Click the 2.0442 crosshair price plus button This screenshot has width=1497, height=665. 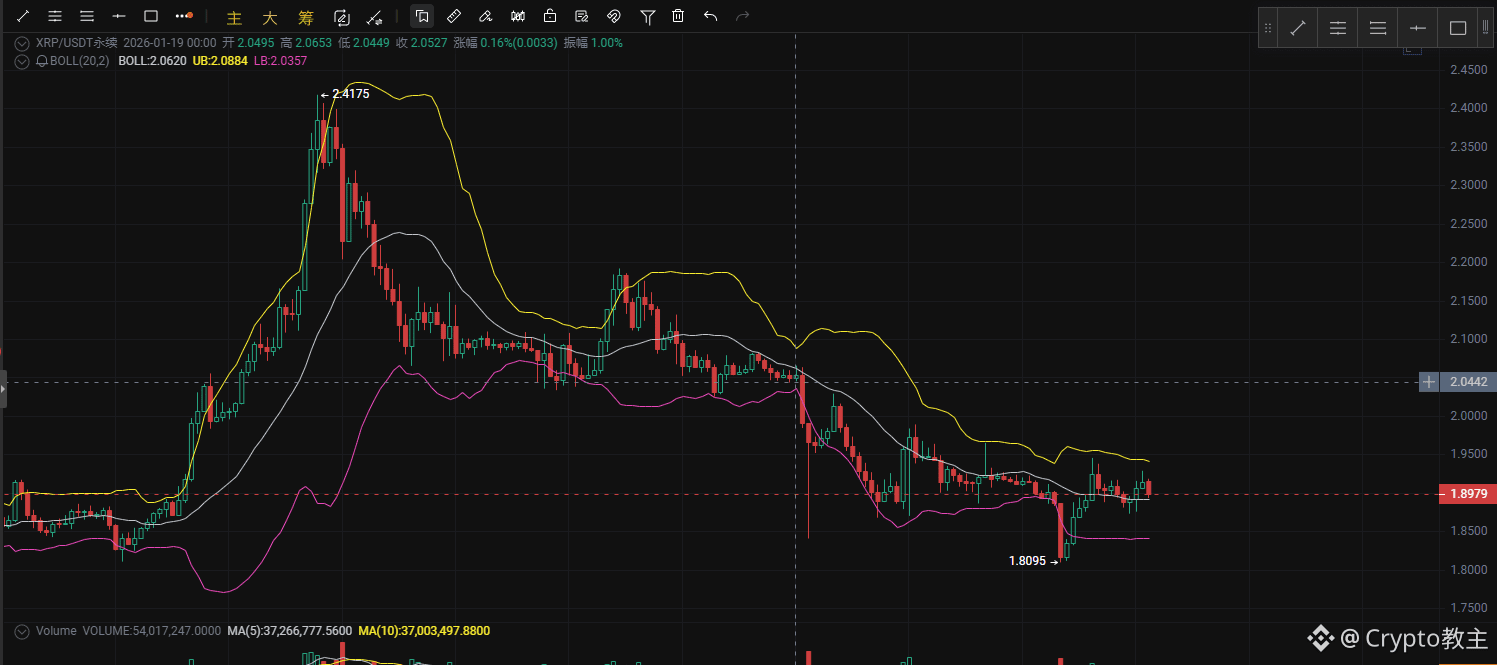[x=1429, y=382]
